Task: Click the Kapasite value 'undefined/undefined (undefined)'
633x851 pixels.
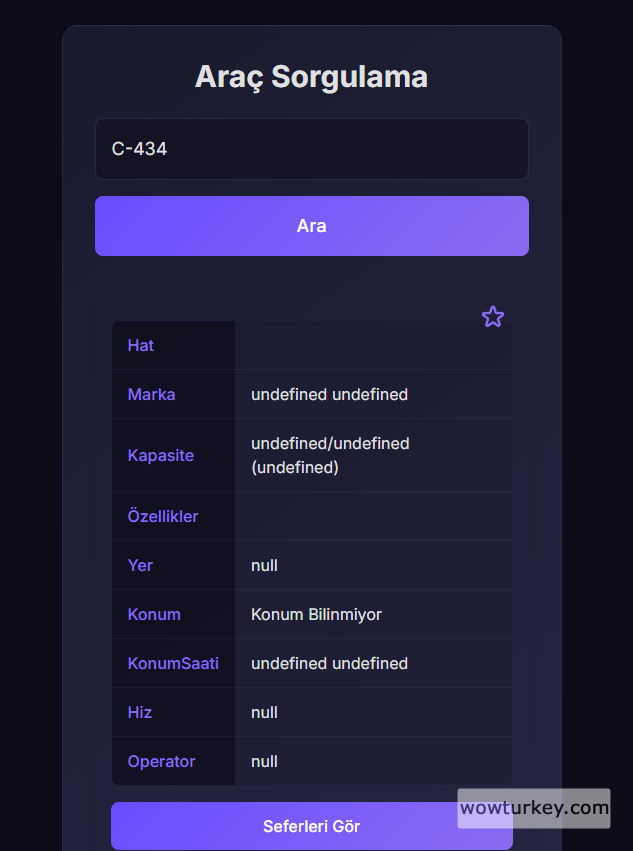Action: click(x=330, y=455)
